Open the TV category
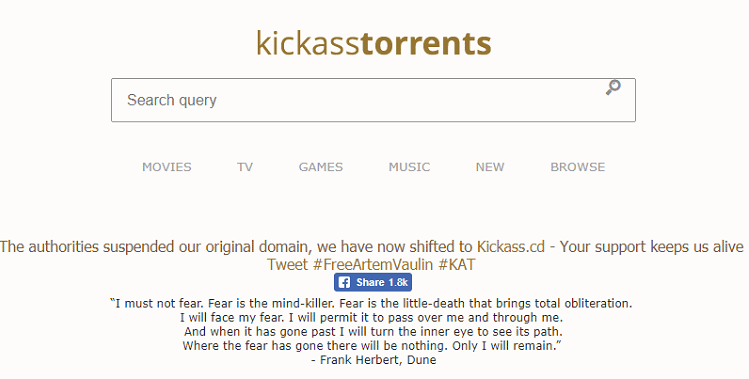Image resolution: width=749 pixels, height=379 pixels. [245, 167]
